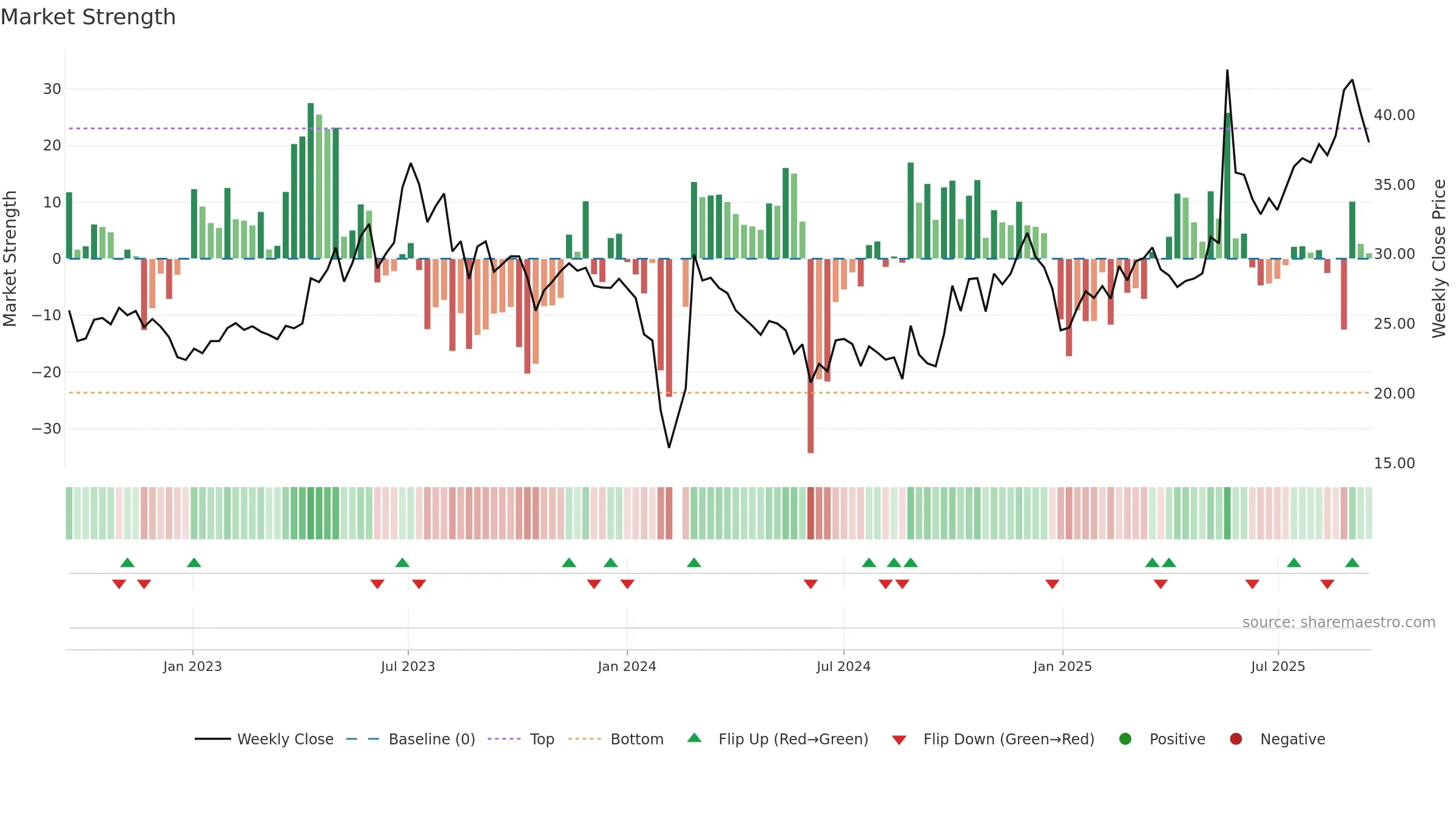
Task: Click the orange dotted Bottom line sample in legend
Action: pyautogui.click(x=585, y=739)
